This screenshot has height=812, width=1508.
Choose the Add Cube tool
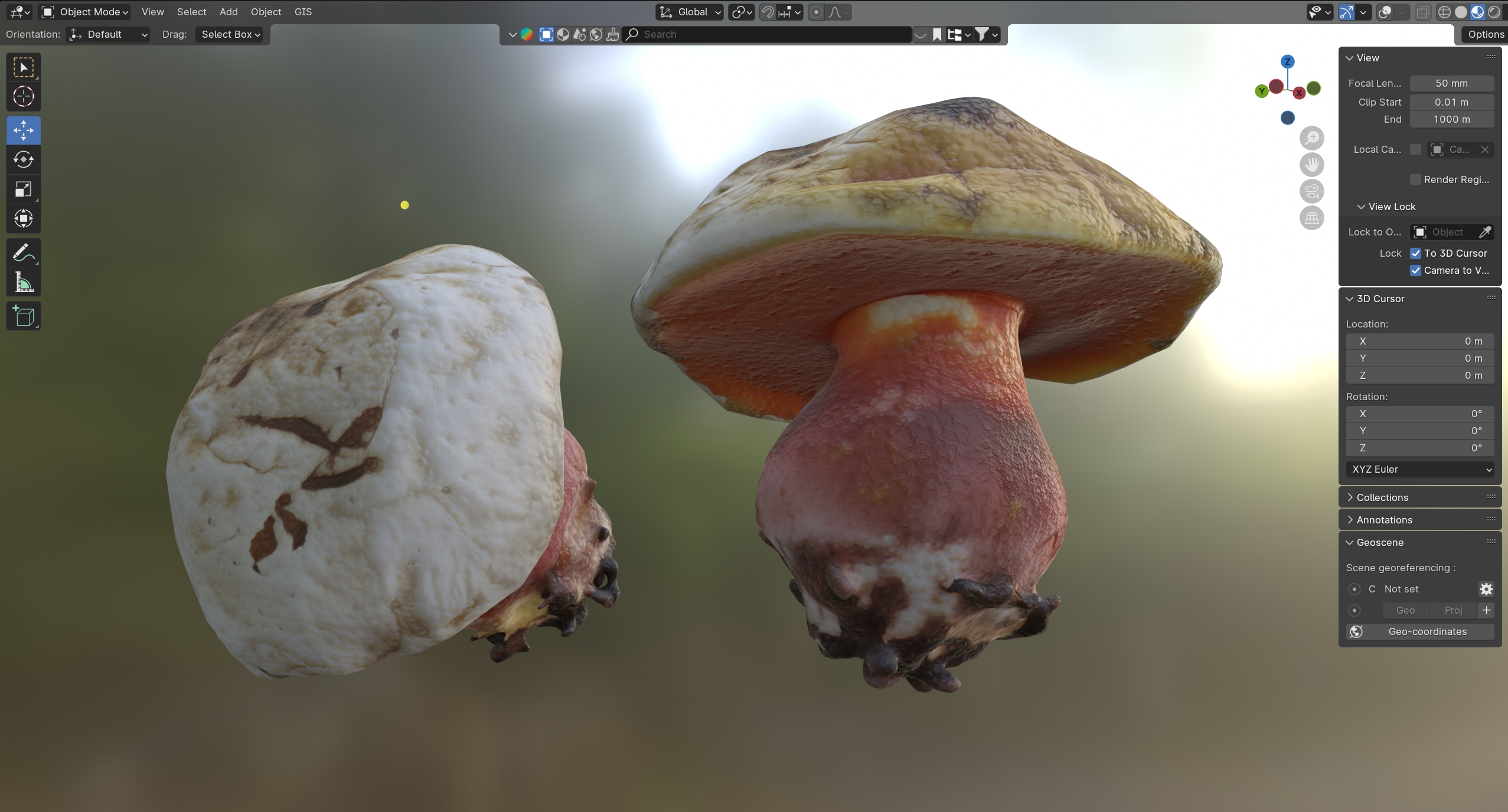click(23, 316)
